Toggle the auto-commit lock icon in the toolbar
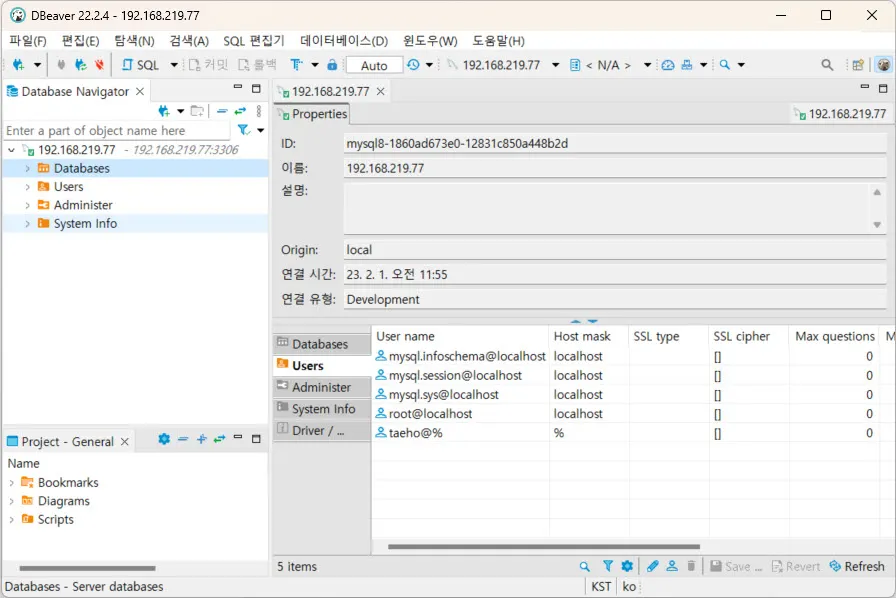 (x=330, y=64)
